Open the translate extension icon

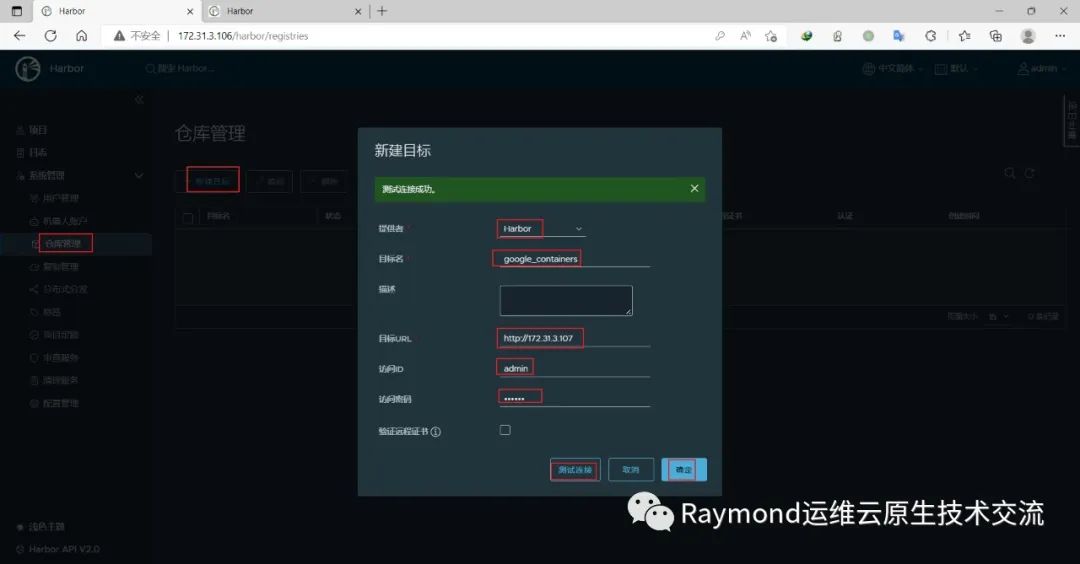(x=899, y=36)
